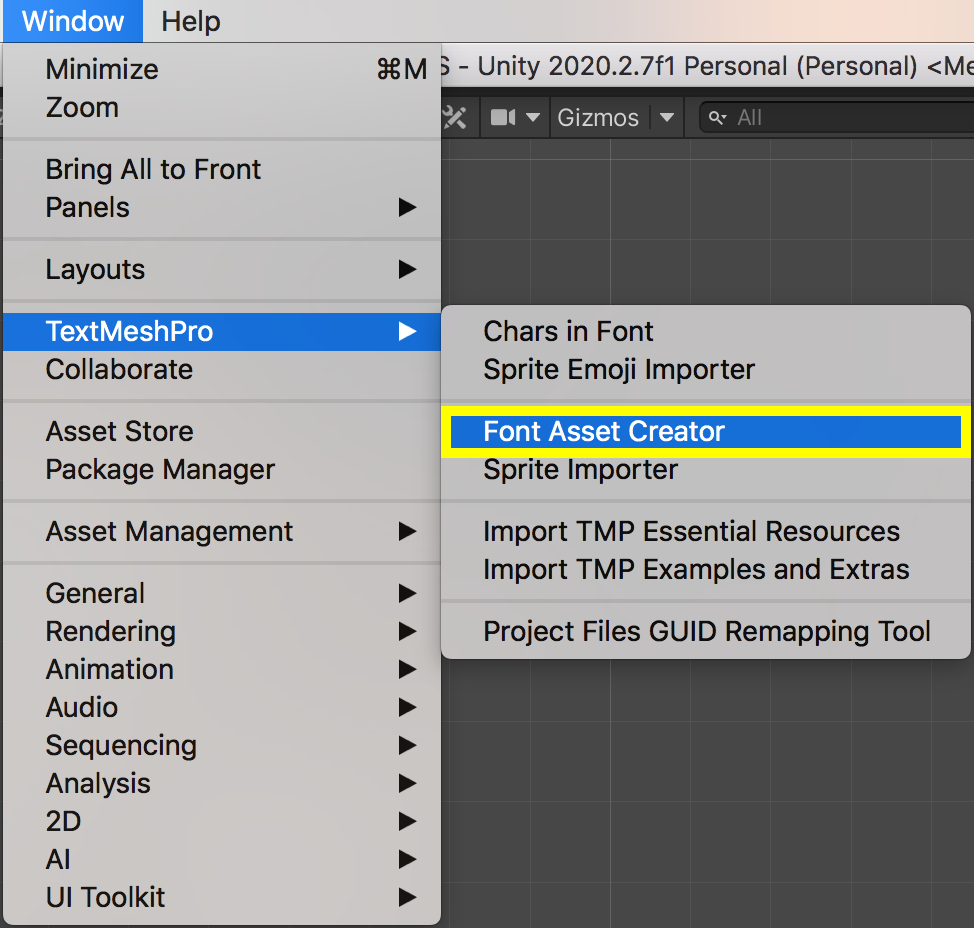Open Sprite Importer from the TextMeshPro submenu
974x928 pixels.
[x=706, y=470]
